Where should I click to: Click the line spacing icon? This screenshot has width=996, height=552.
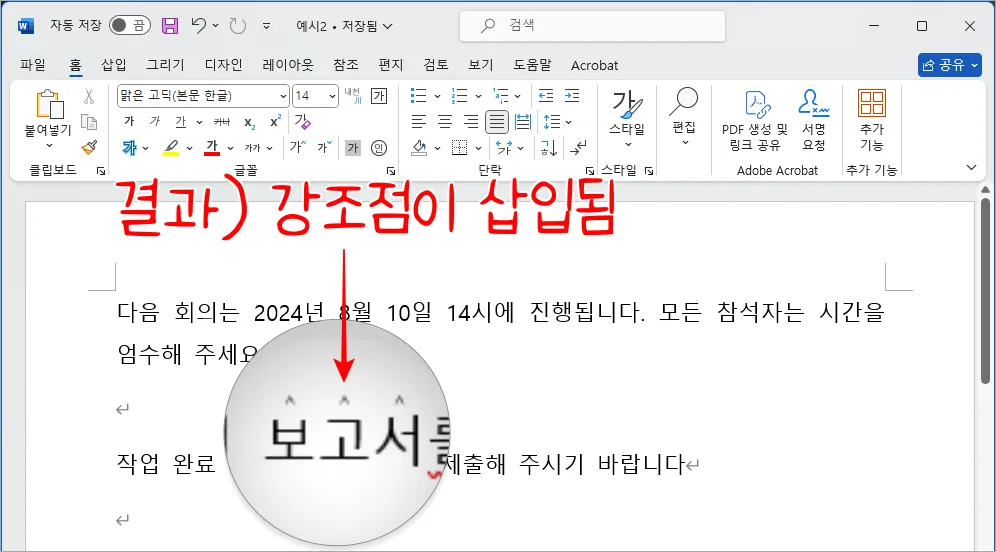[552, 121]
